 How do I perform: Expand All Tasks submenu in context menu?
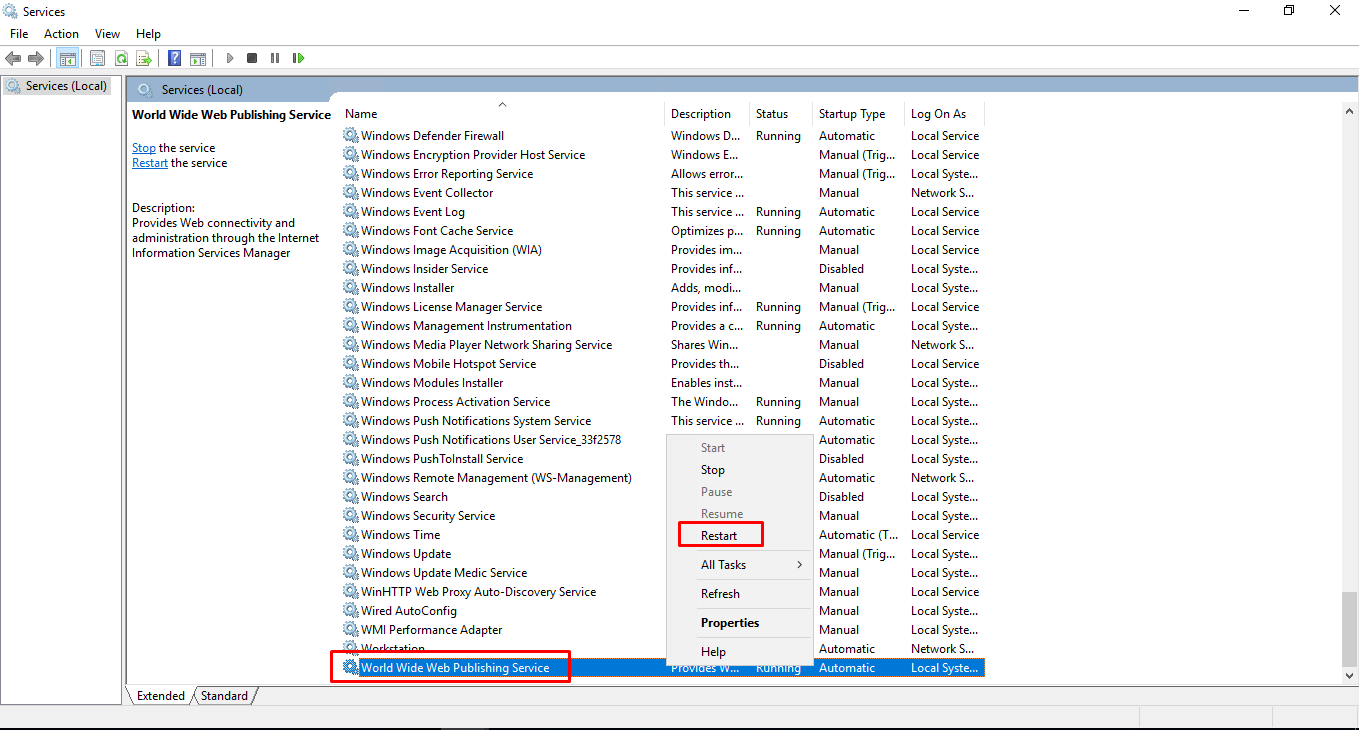coord(740,565)
